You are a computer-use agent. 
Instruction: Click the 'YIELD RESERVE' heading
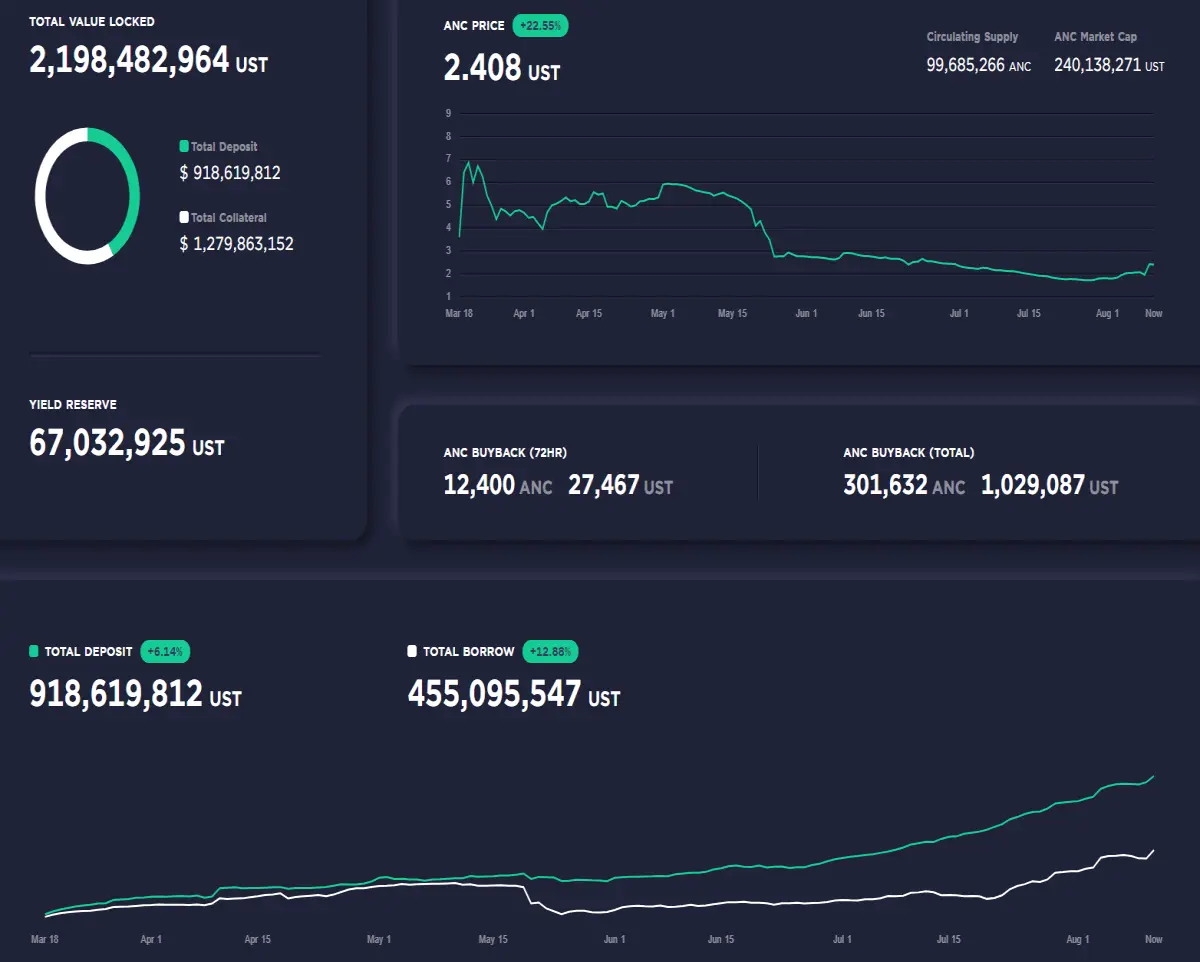point(73,405)
